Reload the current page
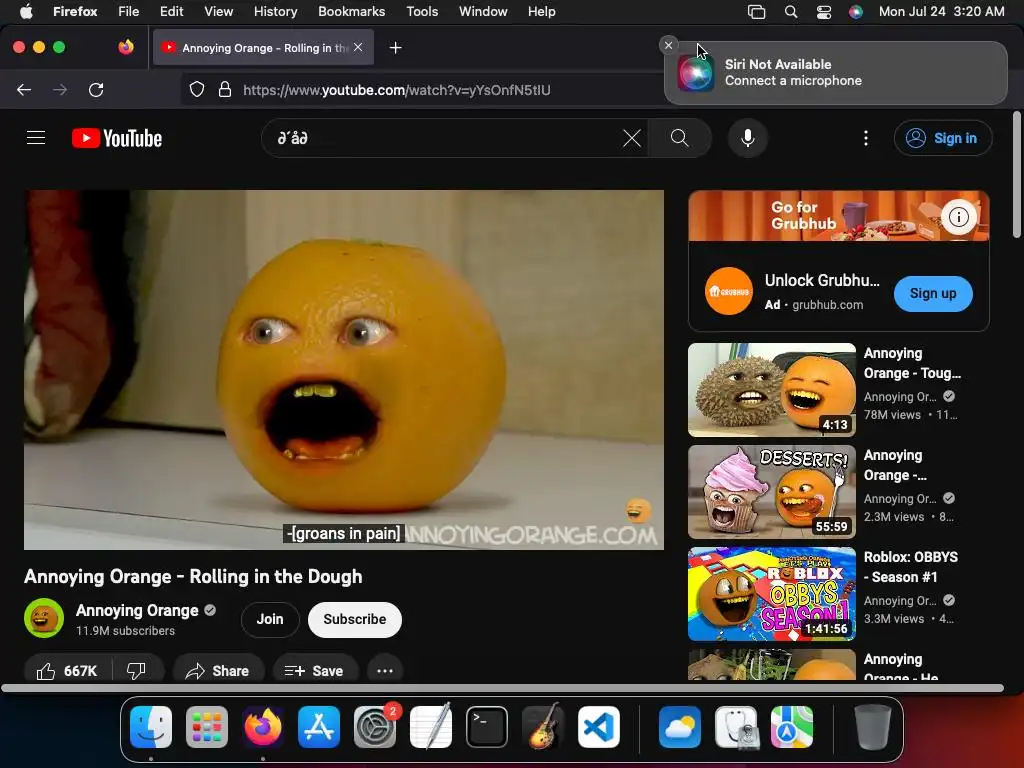The height and width of the screenshot is (768, 1024). pyautogui.click(x=96, y=89)
